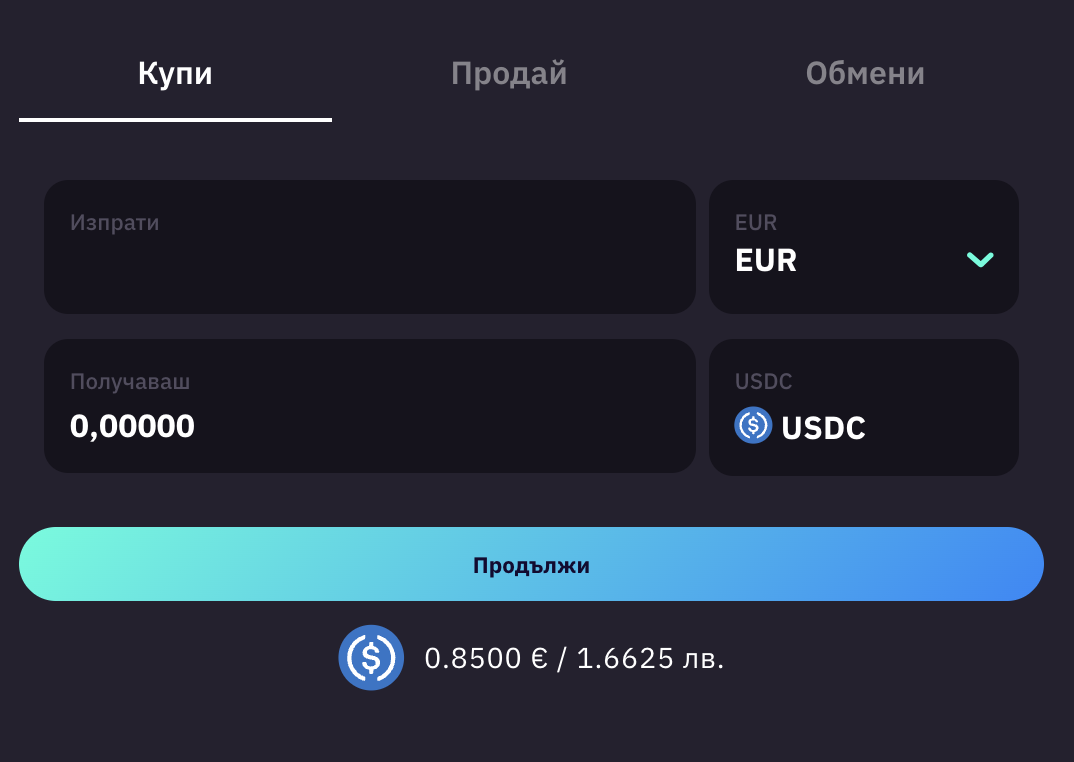Click the Получаваш label text
1074x762 pixels.
[x=130, y=381]
